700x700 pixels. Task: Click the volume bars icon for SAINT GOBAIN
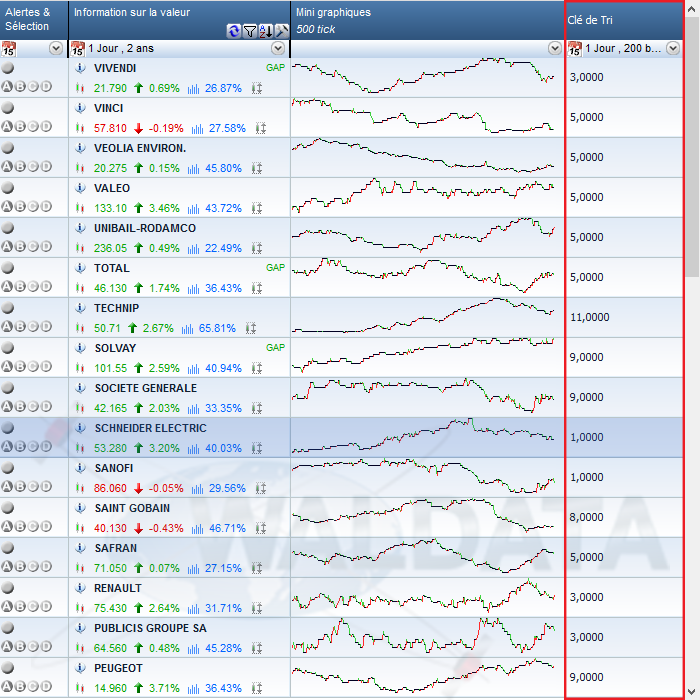(197, 529)
